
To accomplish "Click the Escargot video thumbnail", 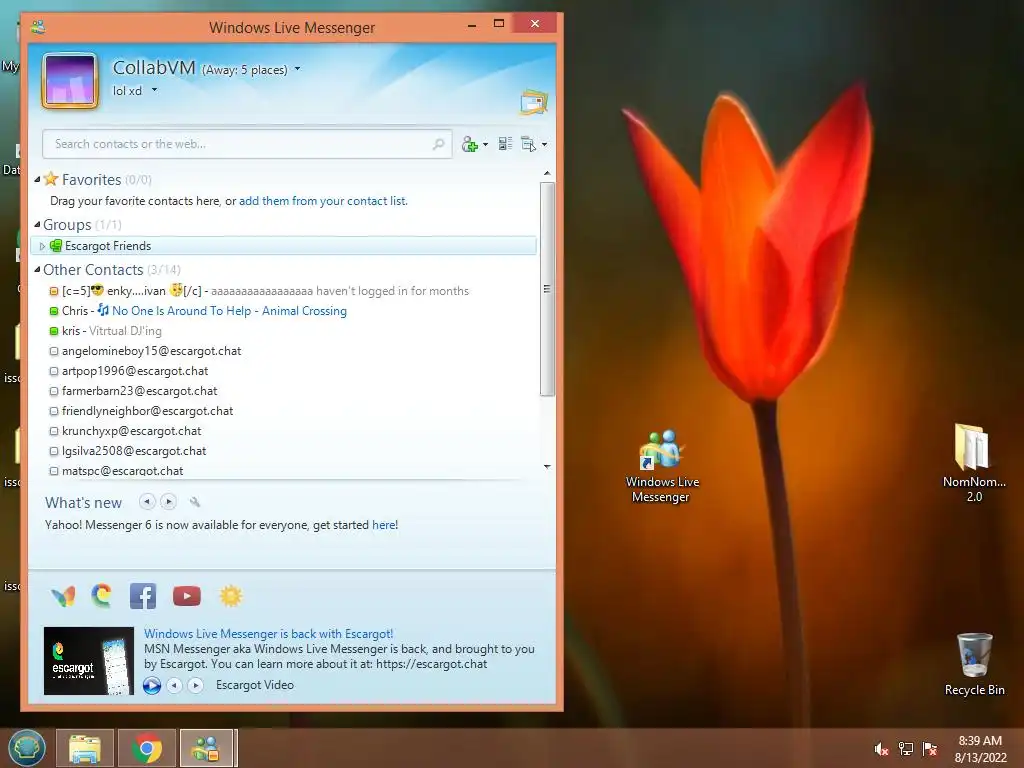I will point(89,661).
